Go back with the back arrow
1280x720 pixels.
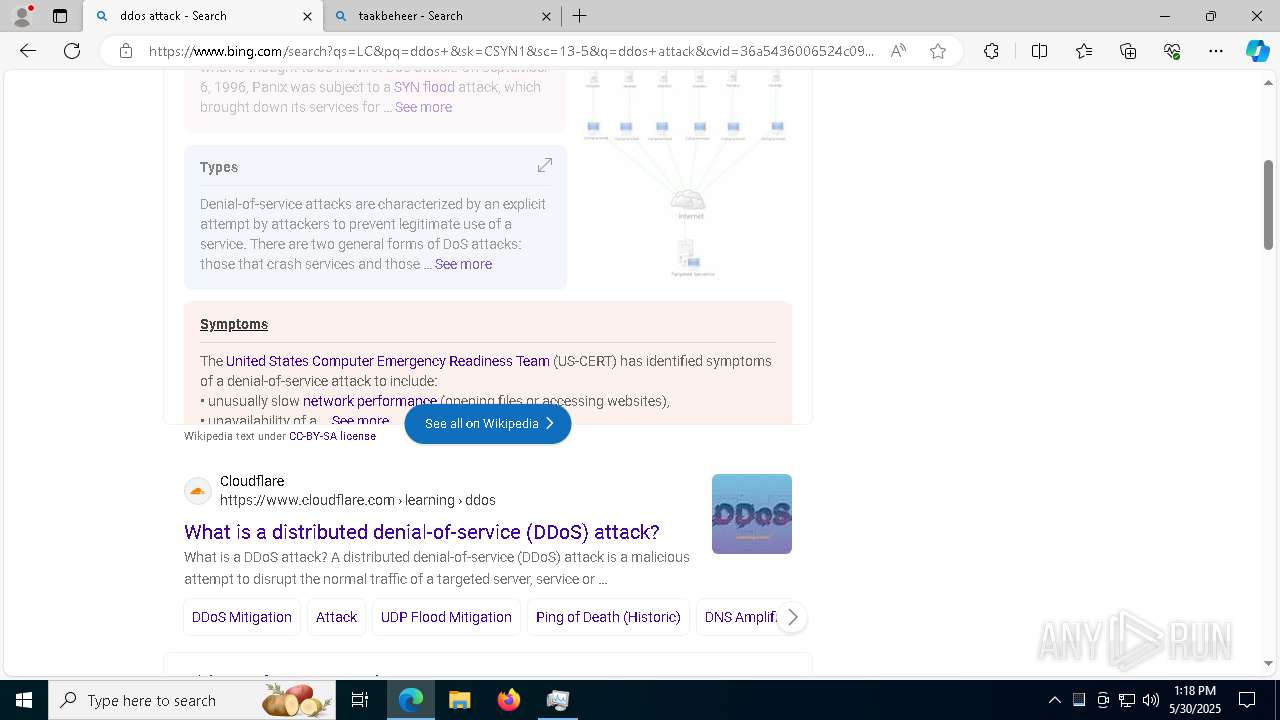coord(28,51)
